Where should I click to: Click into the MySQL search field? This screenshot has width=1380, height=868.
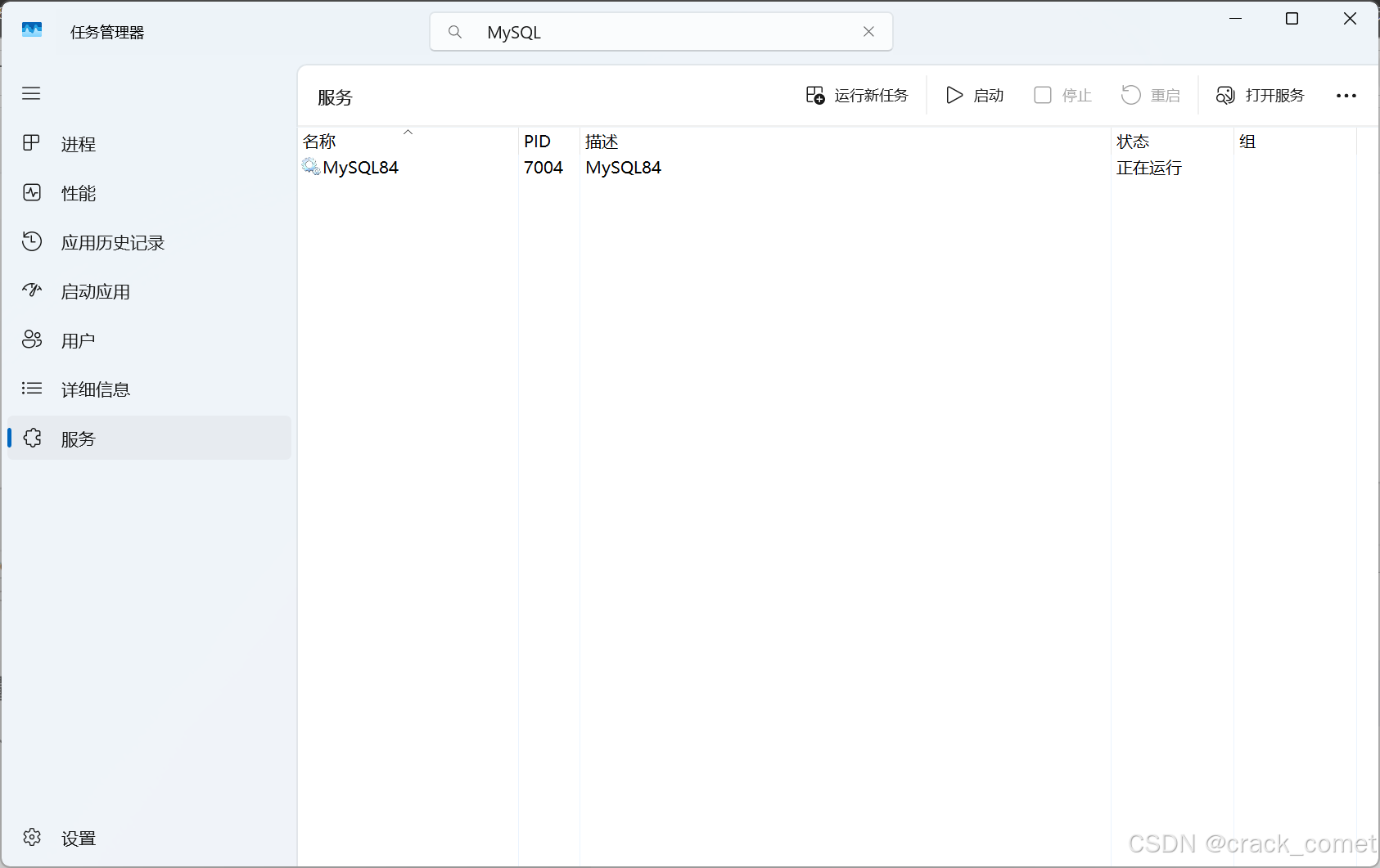tap(661, 32)
